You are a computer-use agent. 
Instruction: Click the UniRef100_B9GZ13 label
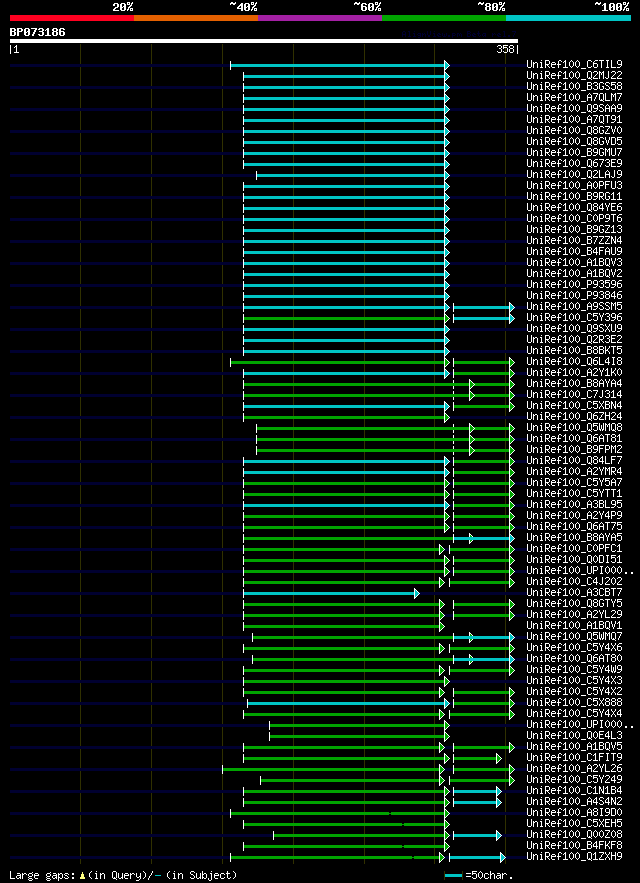pyautogui.click(x=574, y=230)
